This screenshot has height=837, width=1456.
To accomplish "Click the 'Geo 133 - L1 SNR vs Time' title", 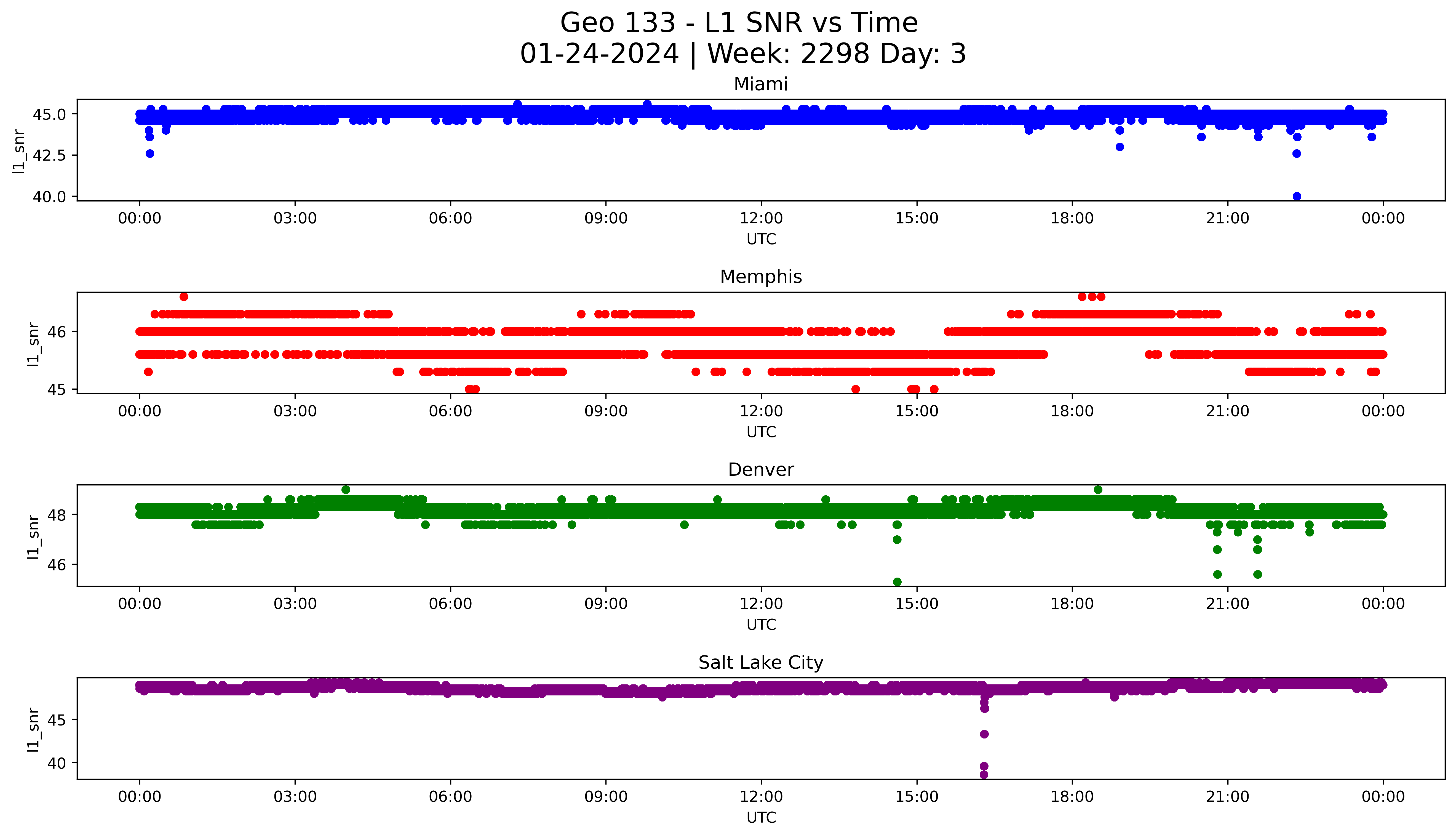I will click(739, 23).
